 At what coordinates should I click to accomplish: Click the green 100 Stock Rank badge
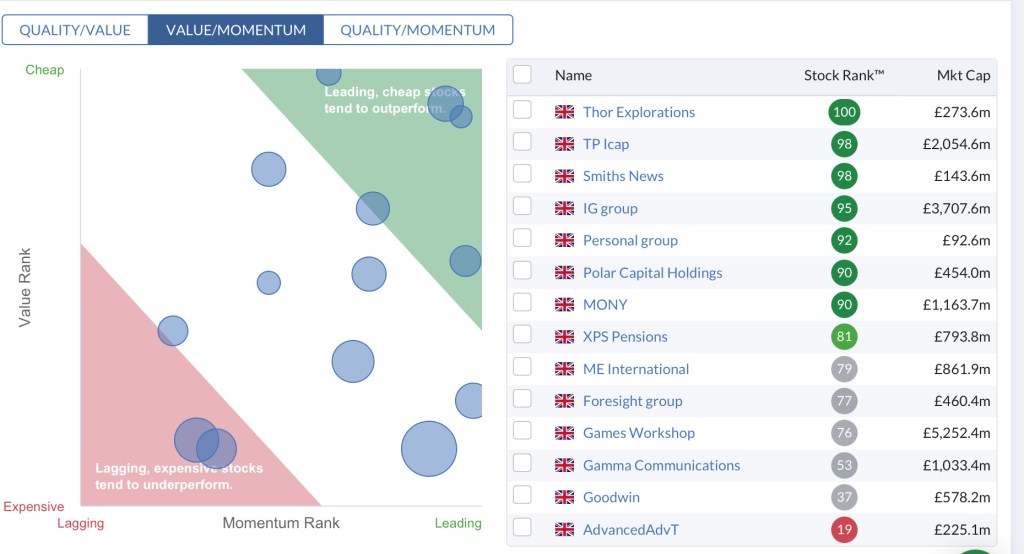tap(844, 112)
